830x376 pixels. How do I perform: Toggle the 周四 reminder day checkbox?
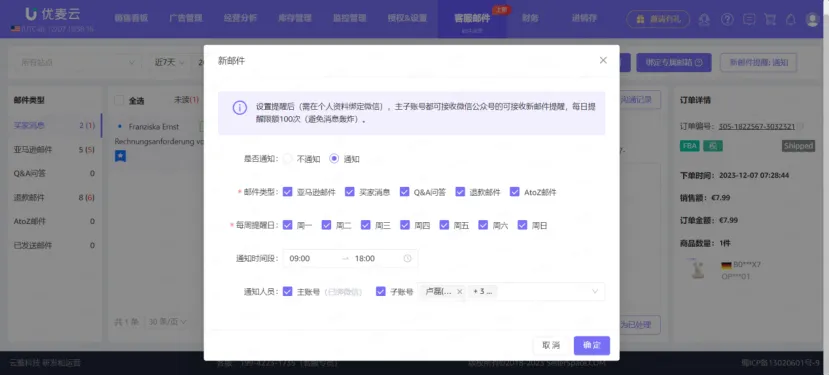click(x=405, y=225)
